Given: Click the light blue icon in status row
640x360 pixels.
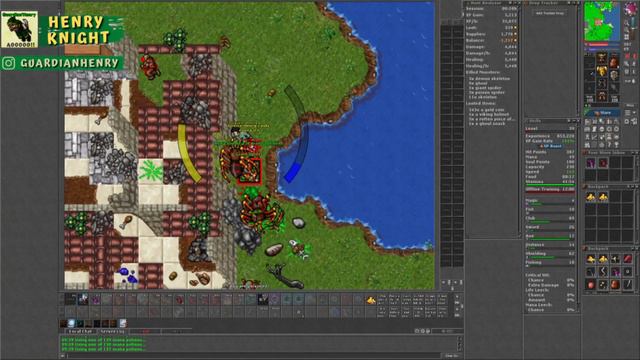Looking at the screenshot, I should [x=71, y=324].
